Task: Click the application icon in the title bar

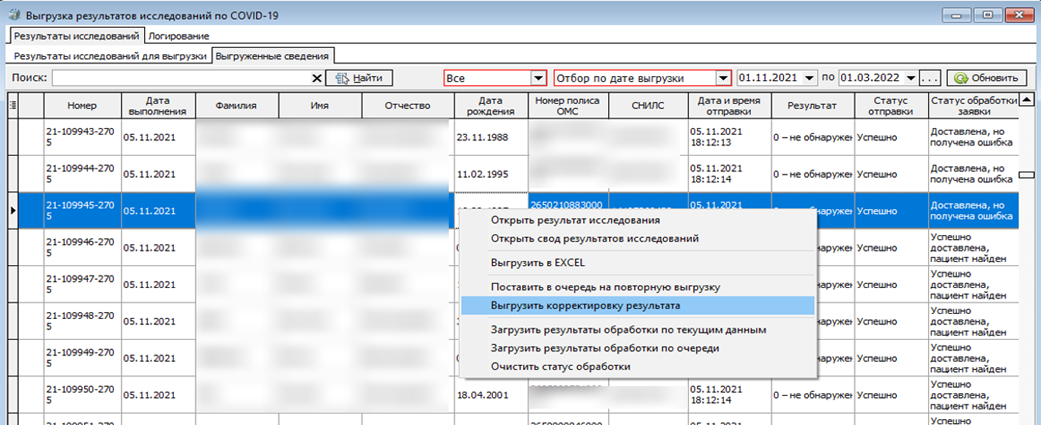Action: click(13, 16)
